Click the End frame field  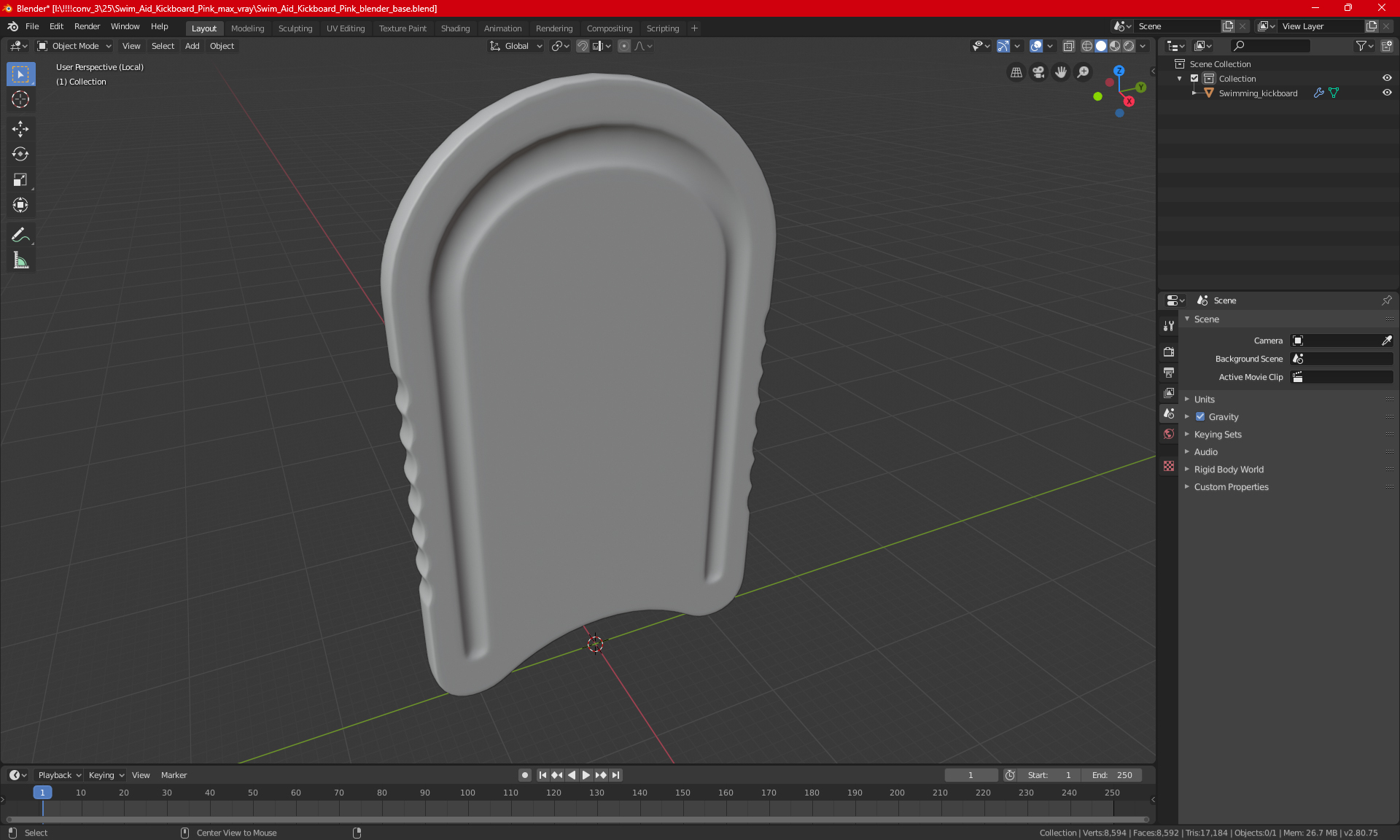pos(1112,775)
